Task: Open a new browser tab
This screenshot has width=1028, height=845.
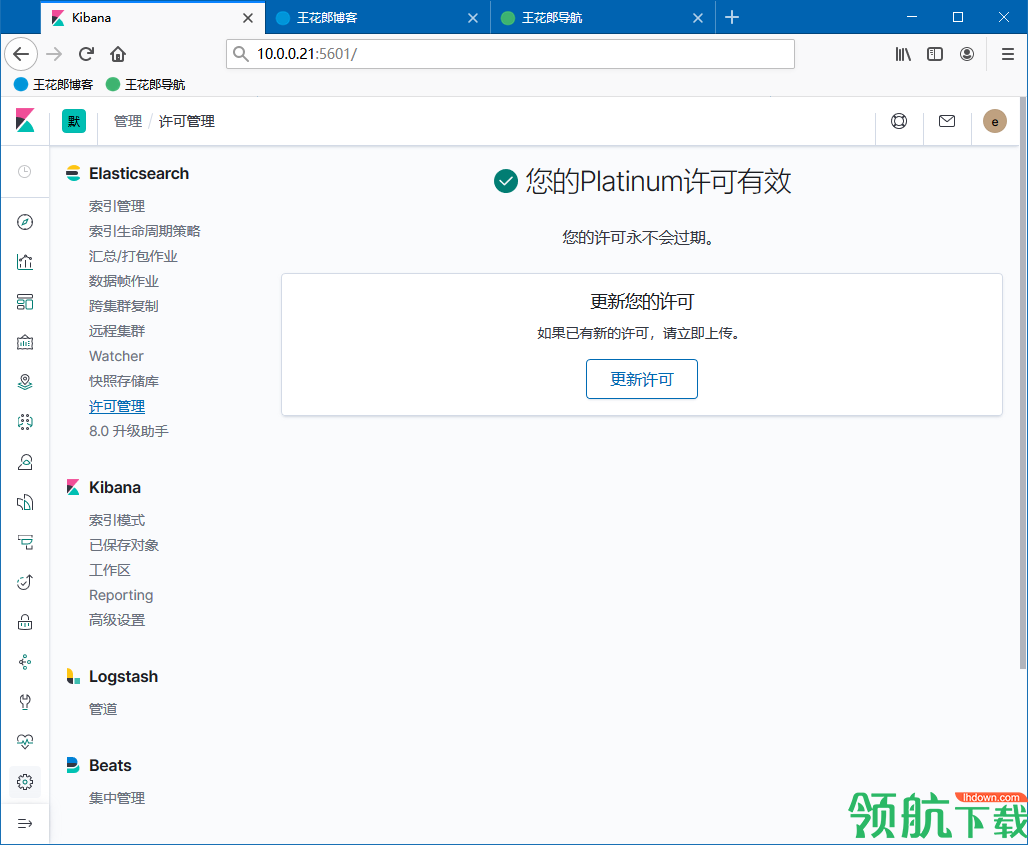Action: click(732, 18)
